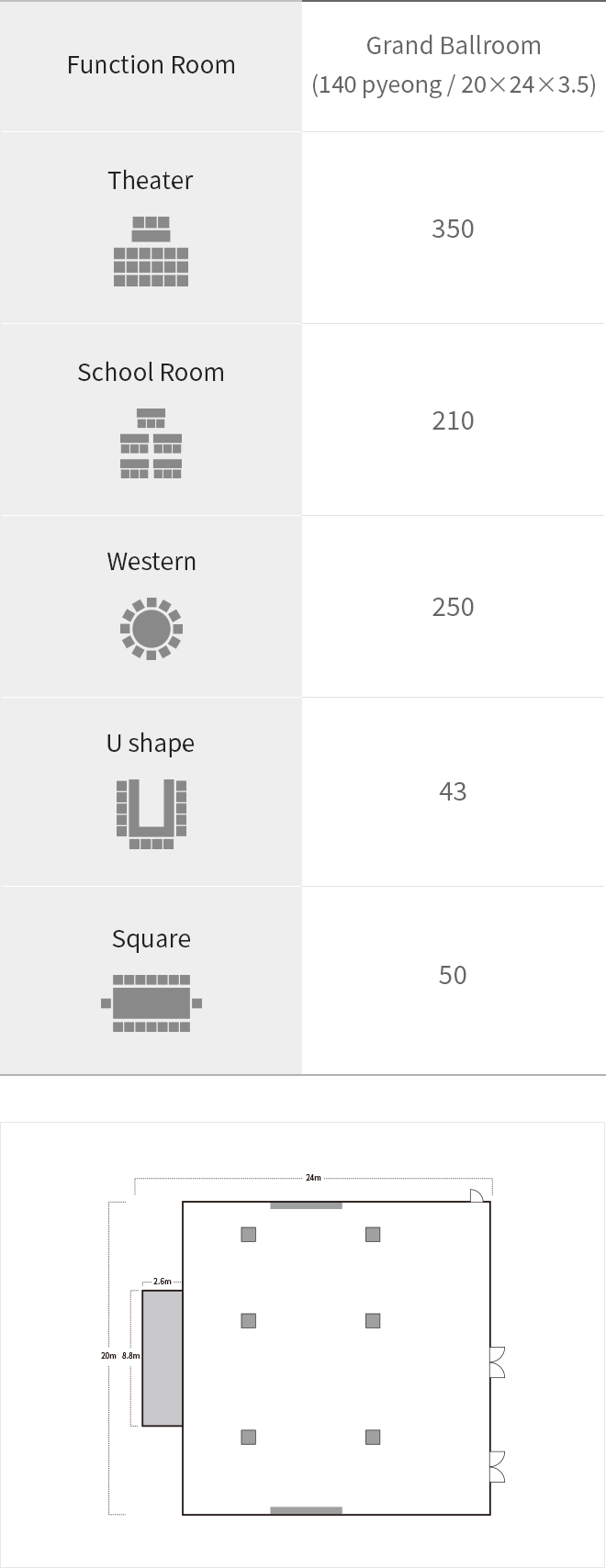This screenshot has width=606, height=1568.
Task: Click the Grand Ballroom header text
Action: [x=454, y=45]
